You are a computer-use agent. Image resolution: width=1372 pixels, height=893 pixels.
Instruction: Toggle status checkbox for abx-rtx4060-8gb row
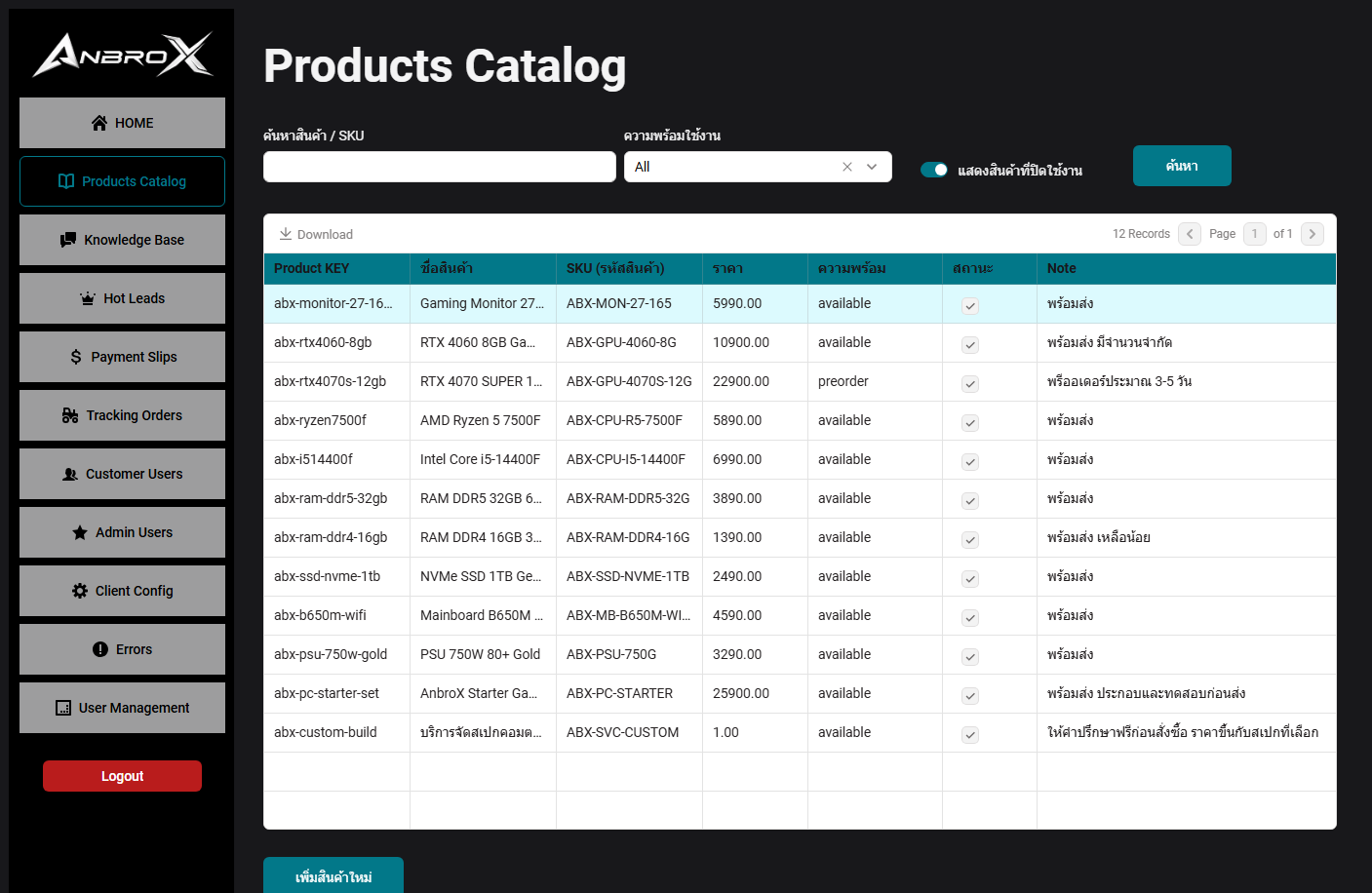coord(970,344)
